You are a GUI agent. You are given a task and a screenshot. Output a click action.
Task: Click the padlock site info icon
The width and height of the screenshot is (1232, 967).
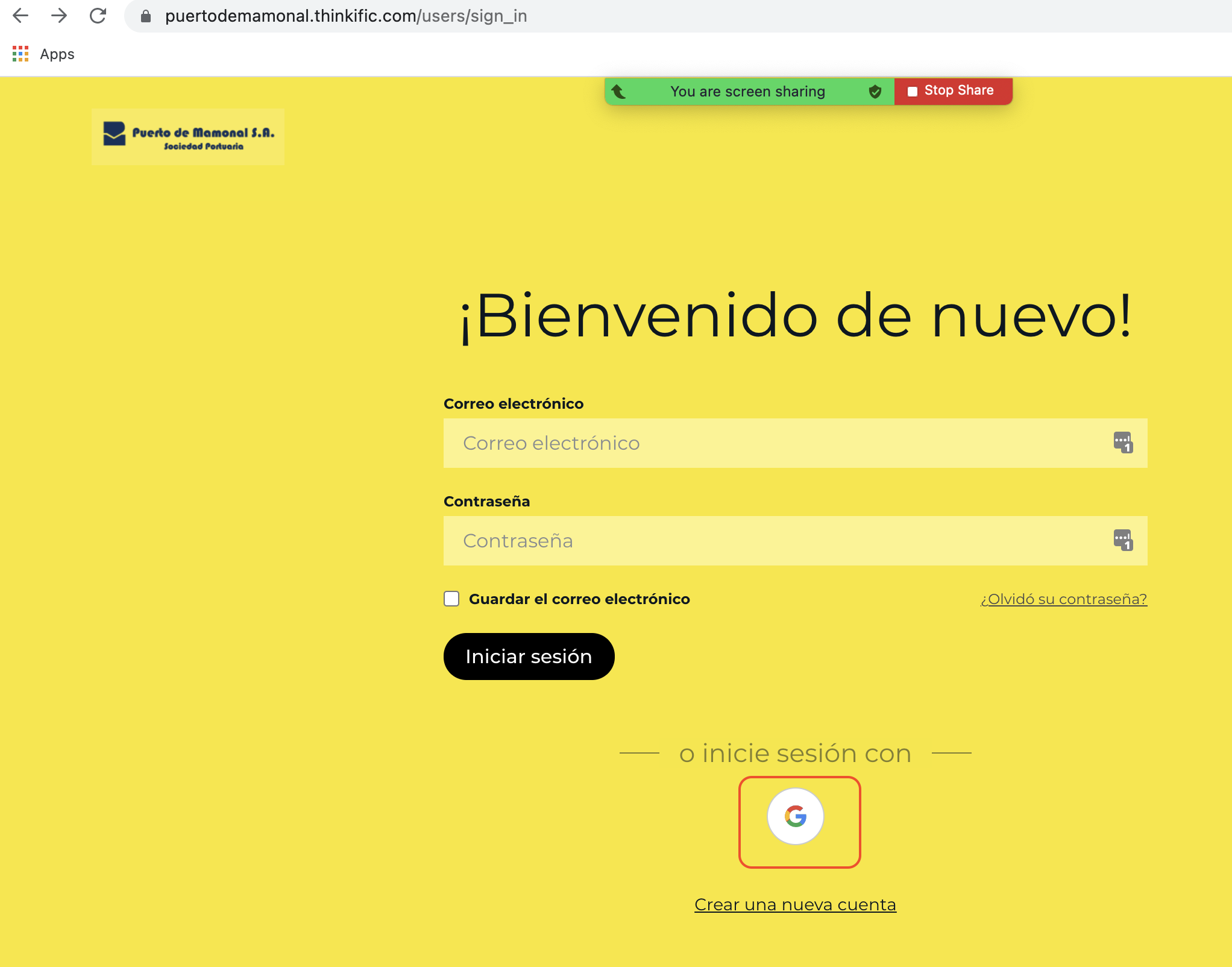(145, 16)
